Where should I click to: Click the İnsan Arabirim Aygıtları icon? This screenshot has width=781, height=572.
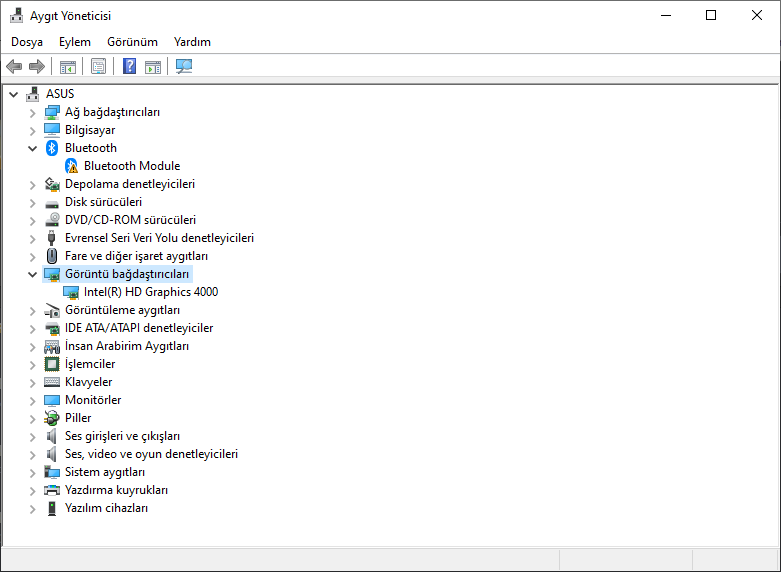click(x=52, y=346)
